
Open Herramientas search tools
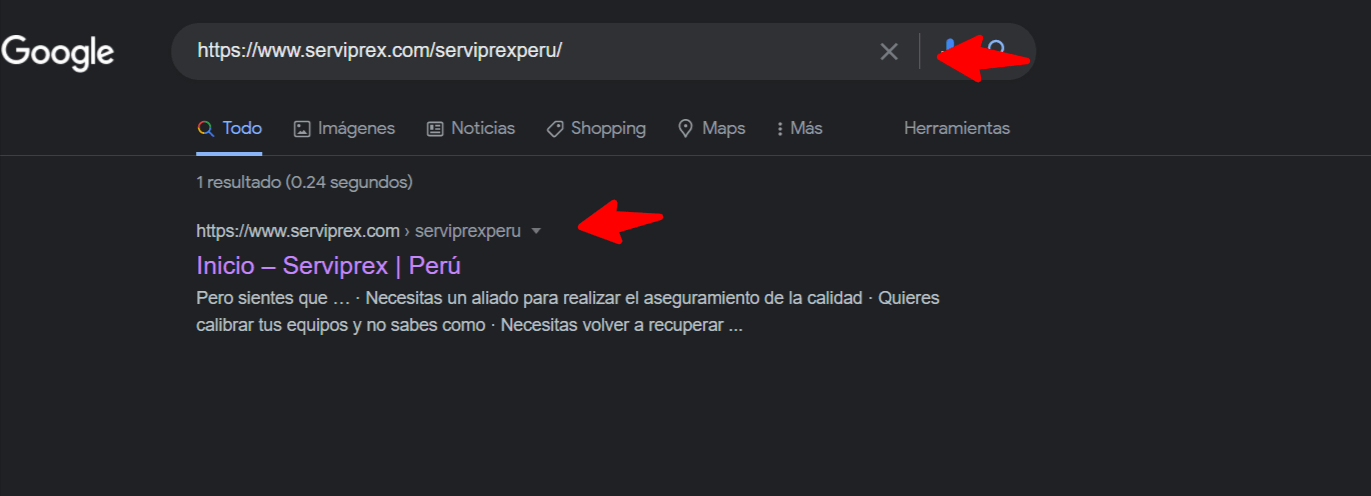pyautogui.click(x=957, y=128)
